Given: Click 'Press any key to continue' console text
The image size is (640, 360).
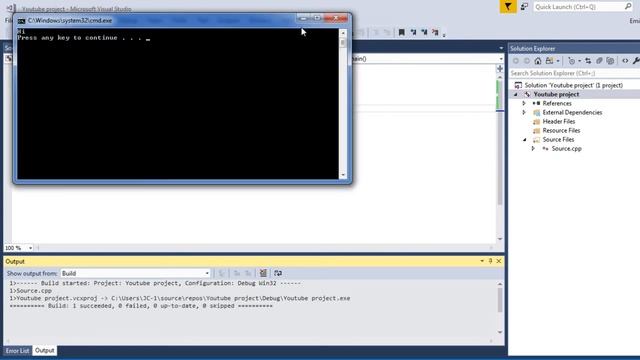Looking at the screenshot, I should [x=79, y=38].
